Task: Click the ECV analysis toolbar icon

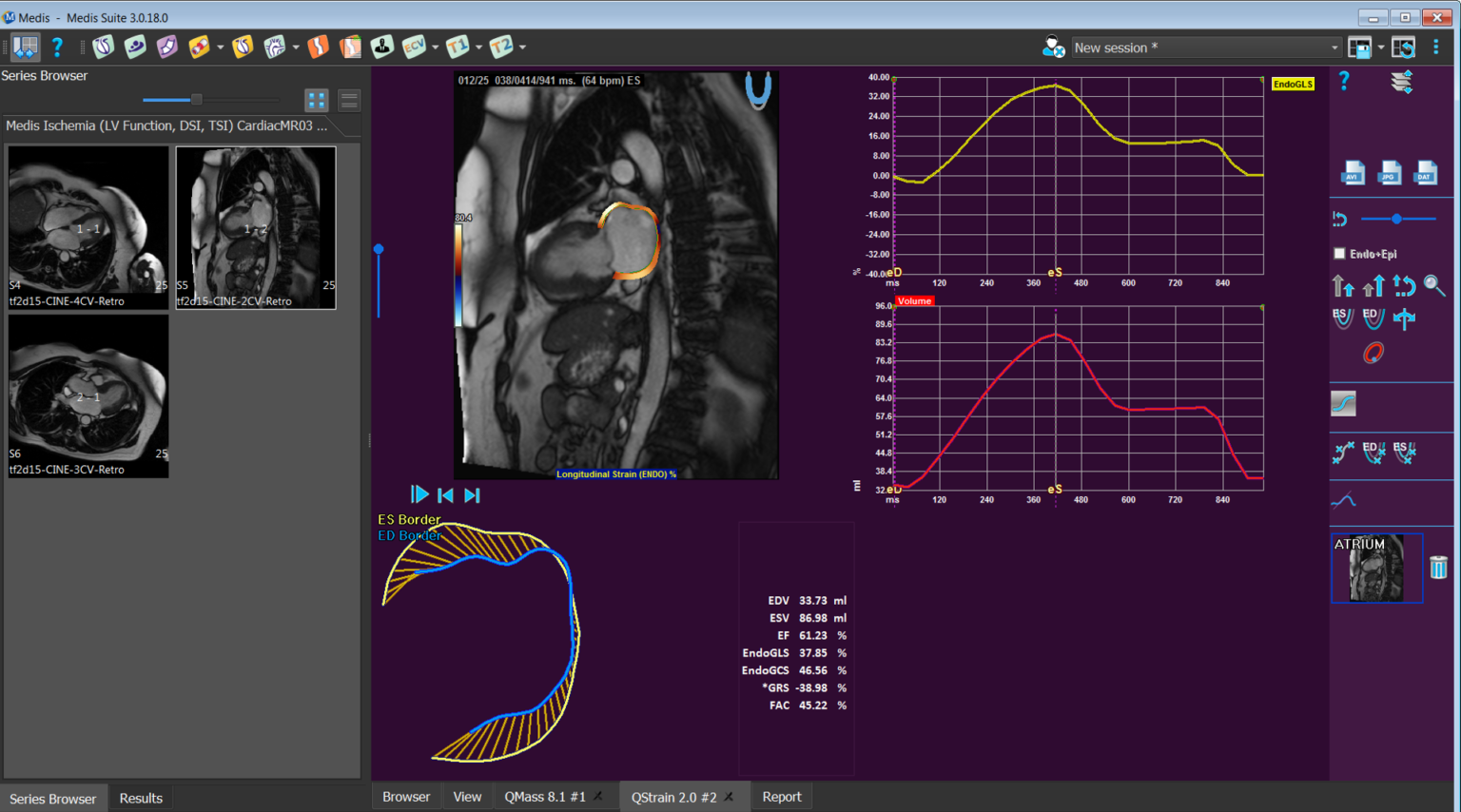Action: tap(414, 47)
